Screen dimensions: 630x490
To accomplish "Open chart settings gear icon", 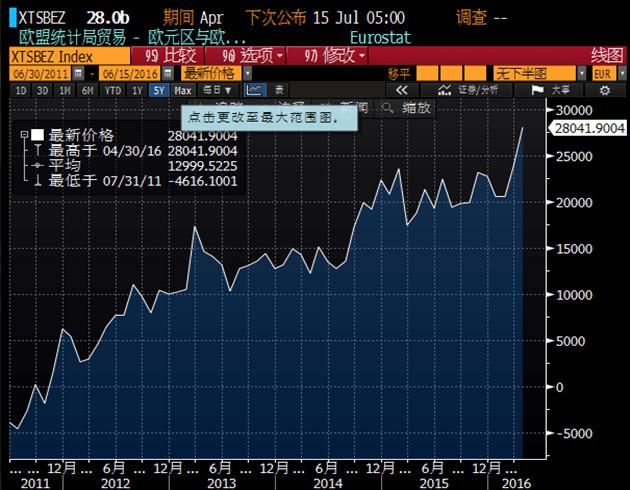I will coord(604,90).
